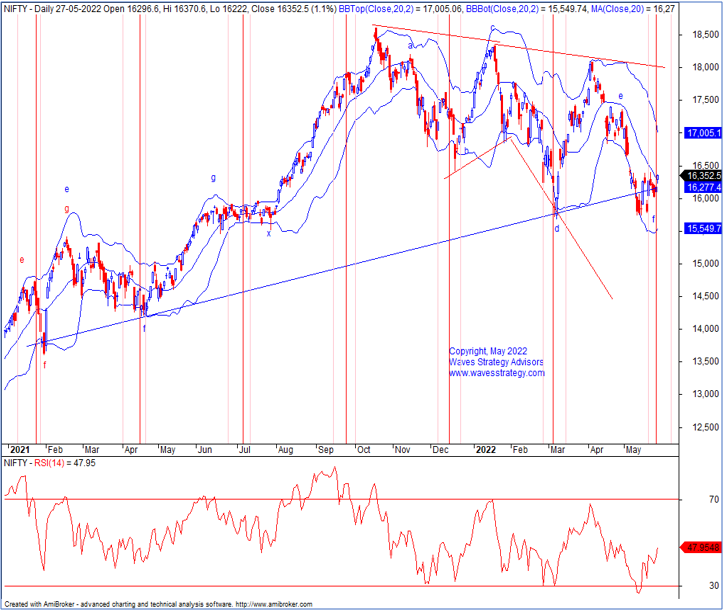Click the BBTop(Close,20,2) indicator label
Screen dimensions: 725x612
376,8
